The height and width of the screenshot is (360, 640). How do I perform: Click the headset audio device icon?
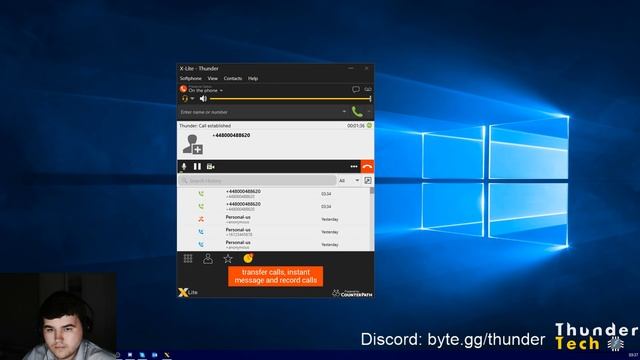point(184,99)
